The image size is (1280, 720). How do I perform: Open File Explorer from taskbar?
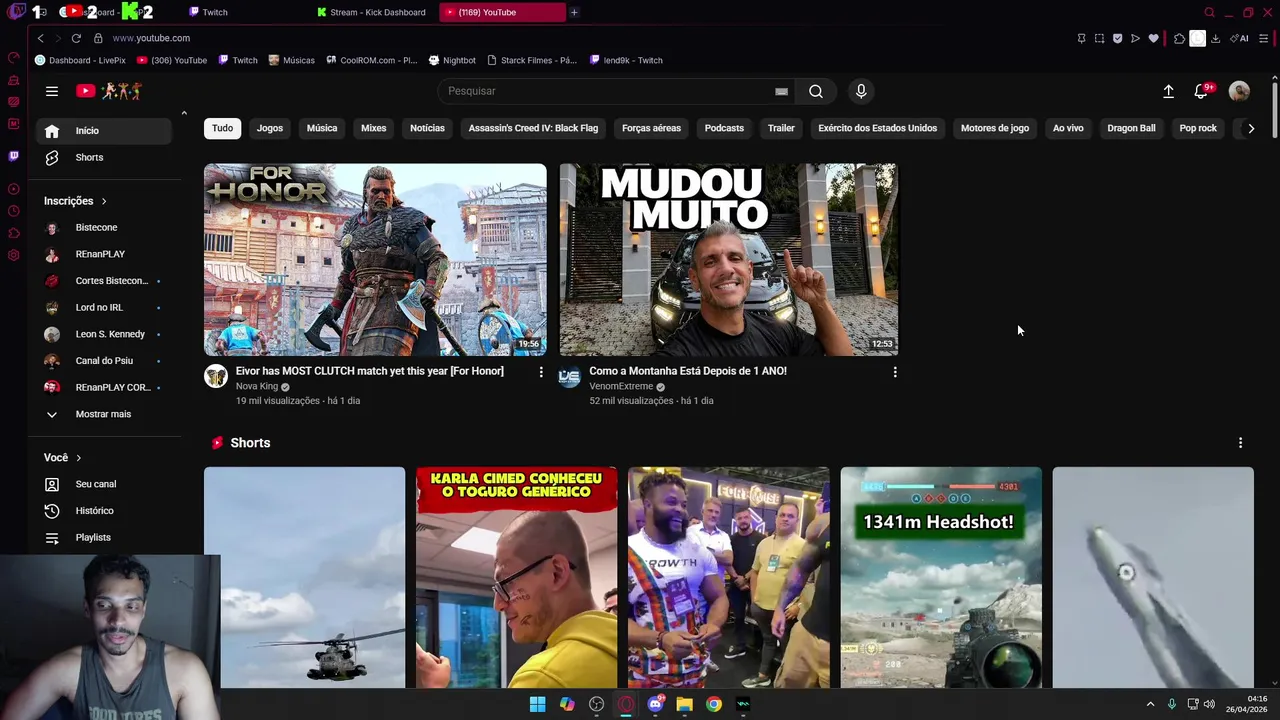click(x=684, y=704)
